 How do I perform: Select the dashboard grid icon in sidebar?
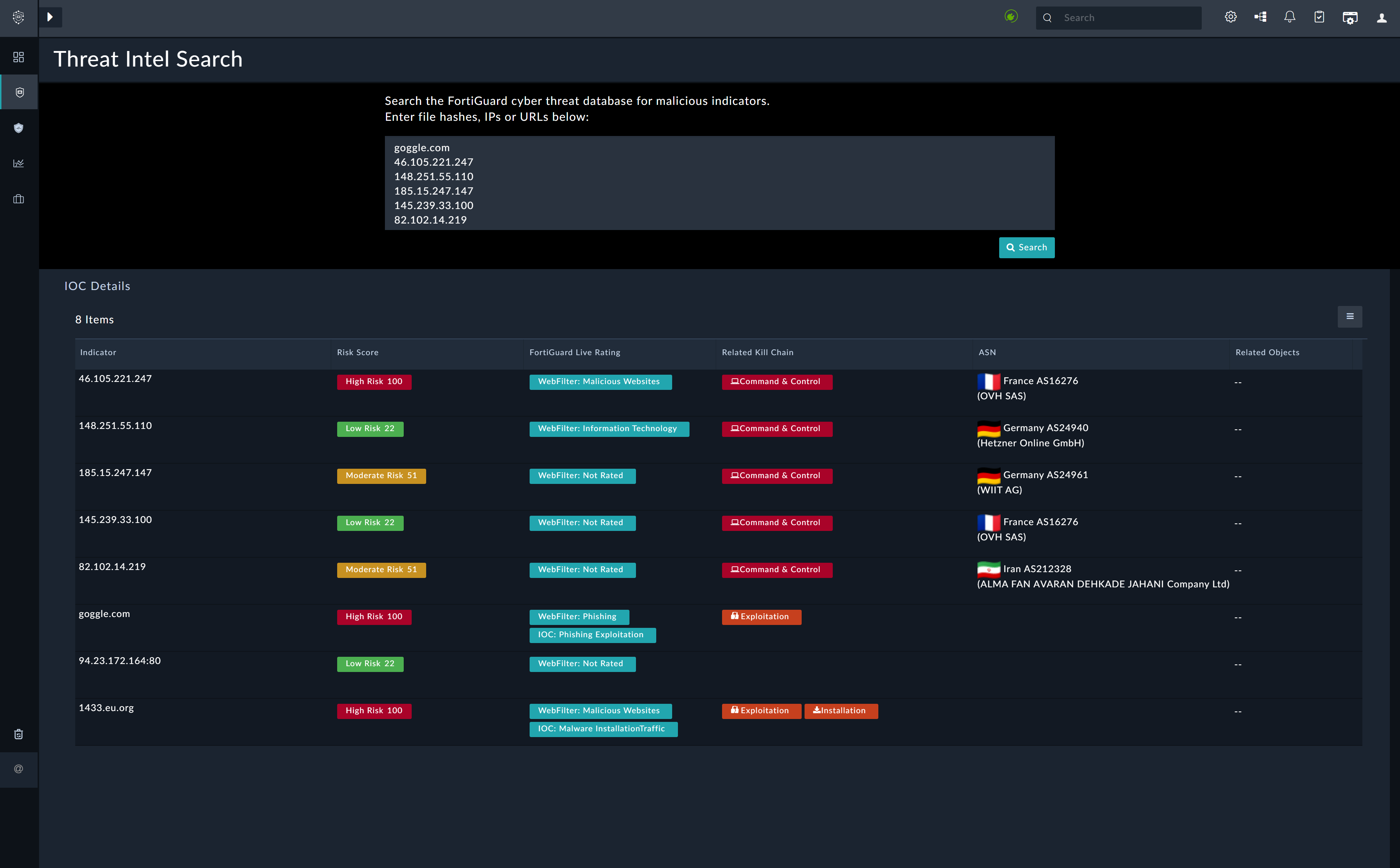coord(19,57)
